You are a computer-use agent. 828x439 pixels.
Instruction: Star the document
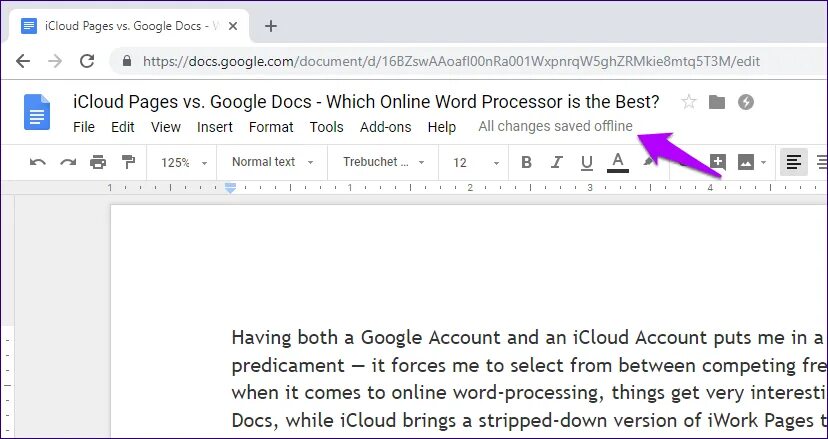click(688, 102)
